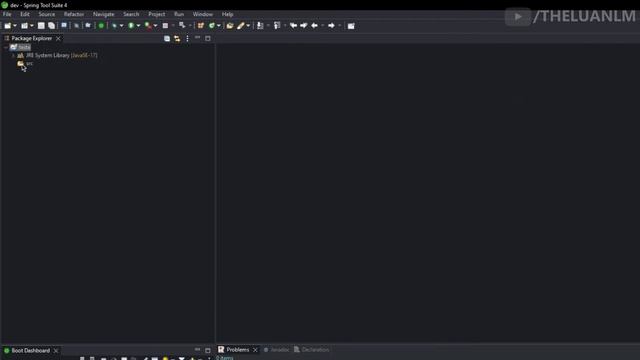
Task: Open the Window menu
Action: [x=202, y=14]
